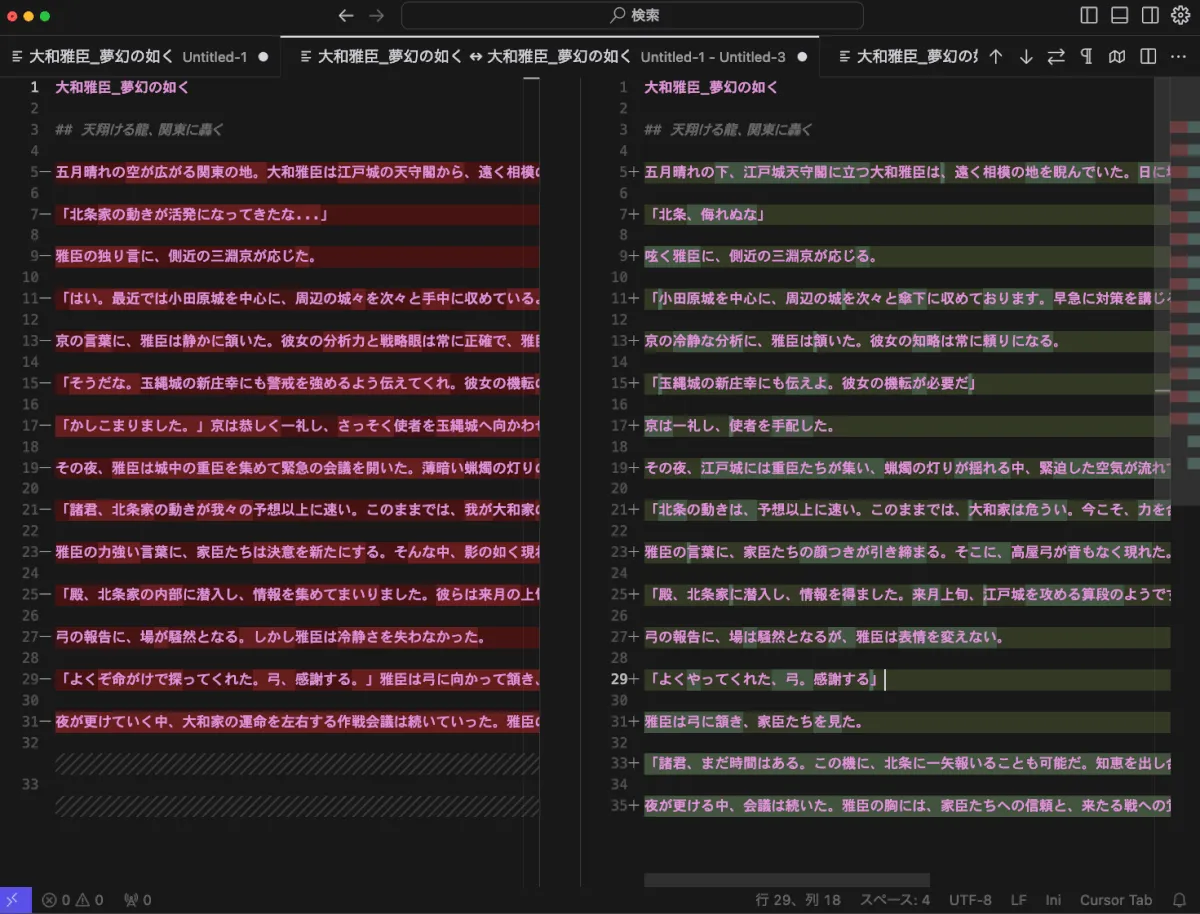Toggle the bottom panel layout icon
The image size is (1200, 914).
1120,16
